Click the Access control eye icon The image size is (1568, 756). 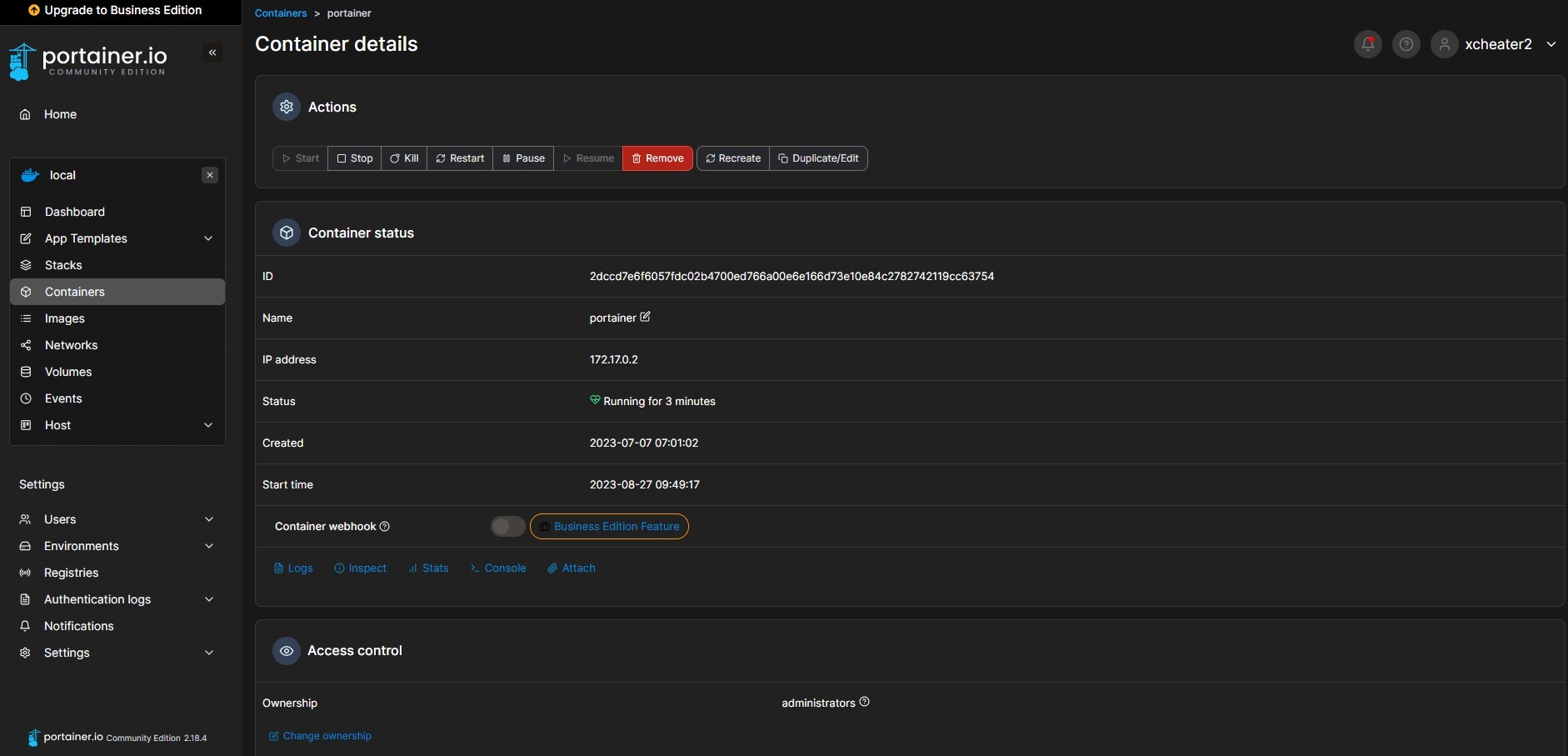(287, 650)
